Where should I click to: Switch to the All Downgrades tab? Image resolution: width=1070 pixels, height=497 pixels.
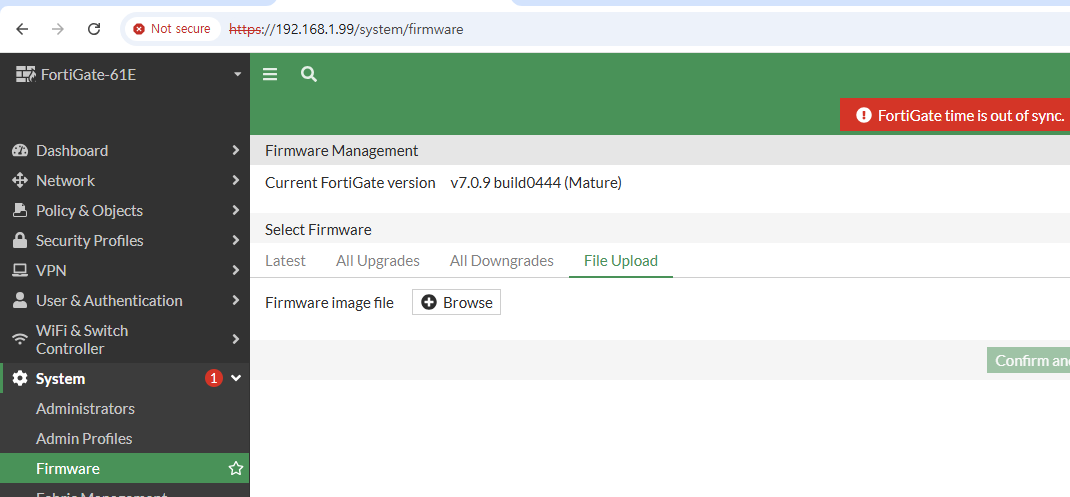tap(502, 261)
